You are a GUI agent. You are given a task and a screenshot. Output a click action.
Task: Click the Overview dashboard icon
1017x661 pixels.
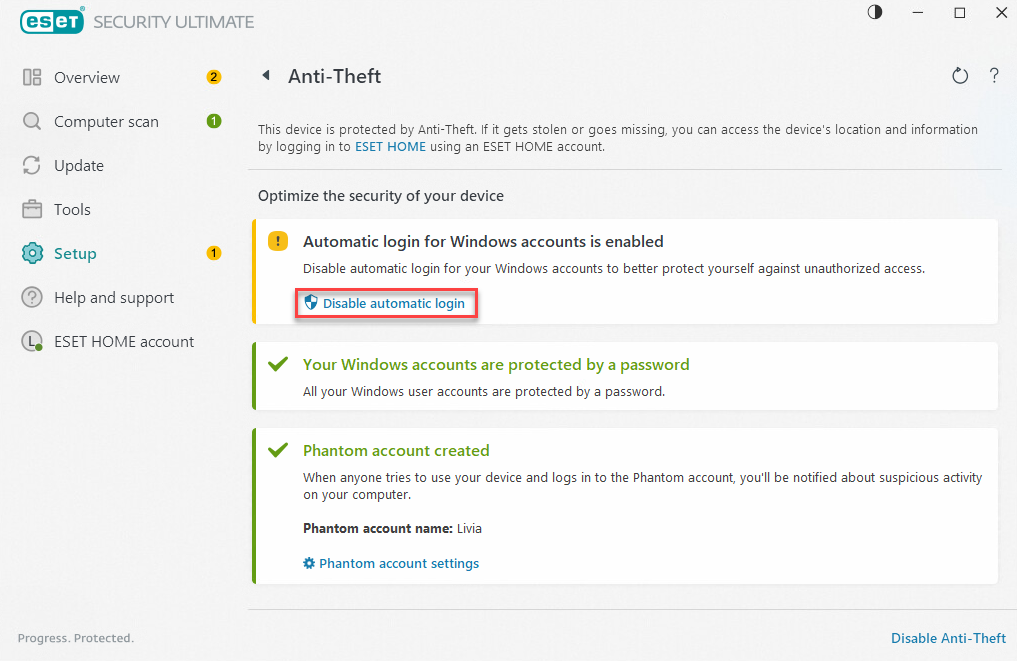coord(32,77)
